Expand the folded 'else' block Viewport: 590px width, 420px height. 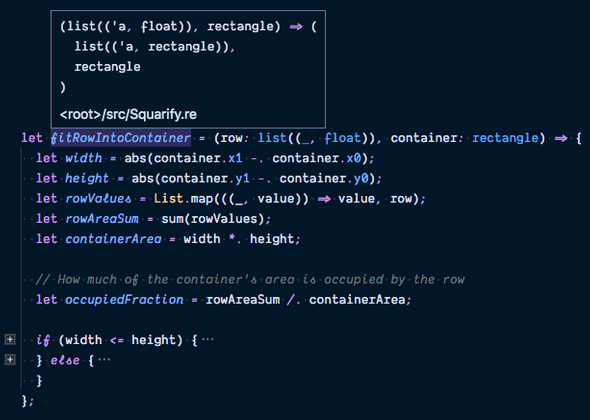pos(10,360)
